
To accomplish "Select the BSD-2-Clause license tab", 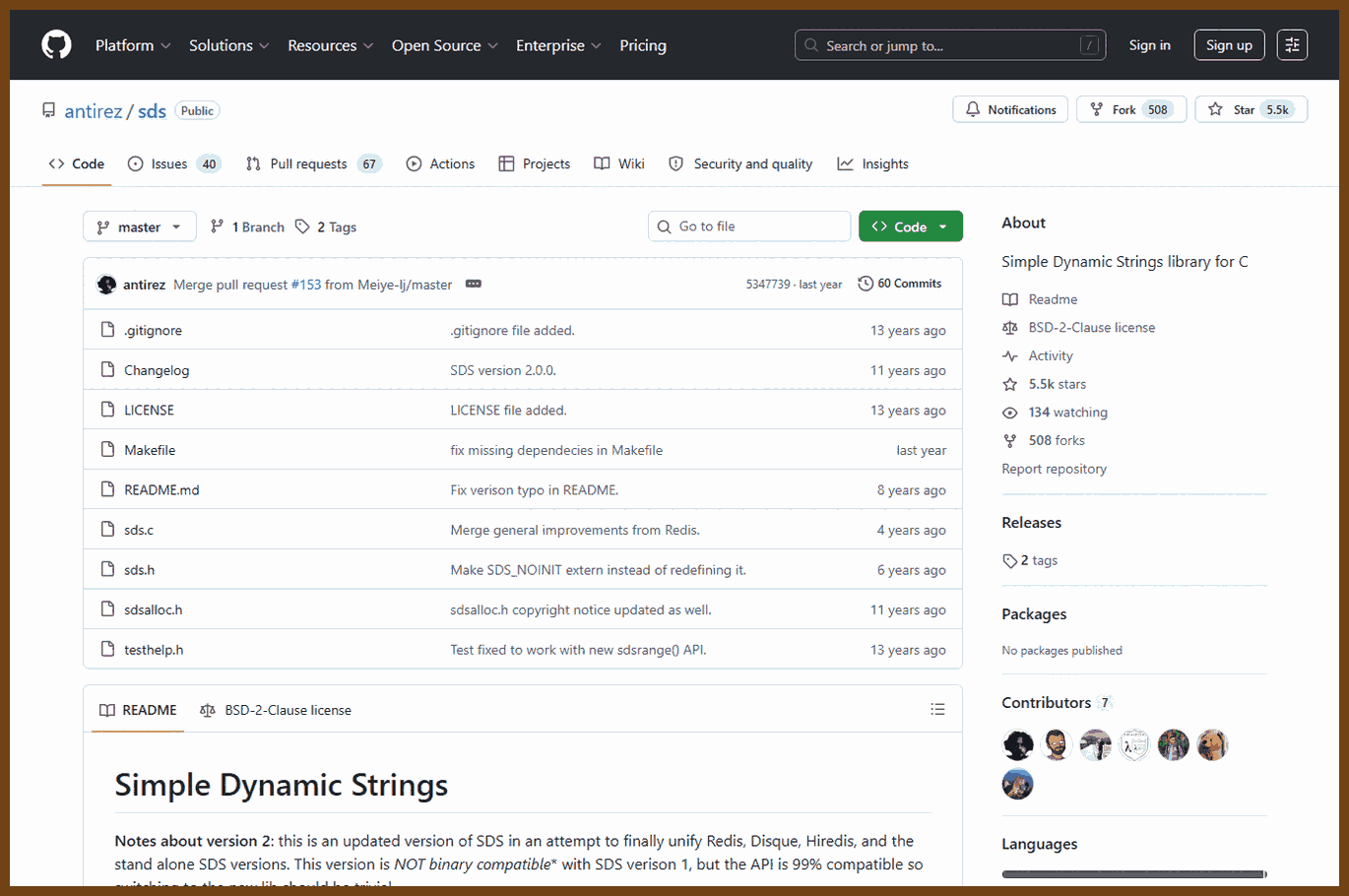I will point(276,710).
